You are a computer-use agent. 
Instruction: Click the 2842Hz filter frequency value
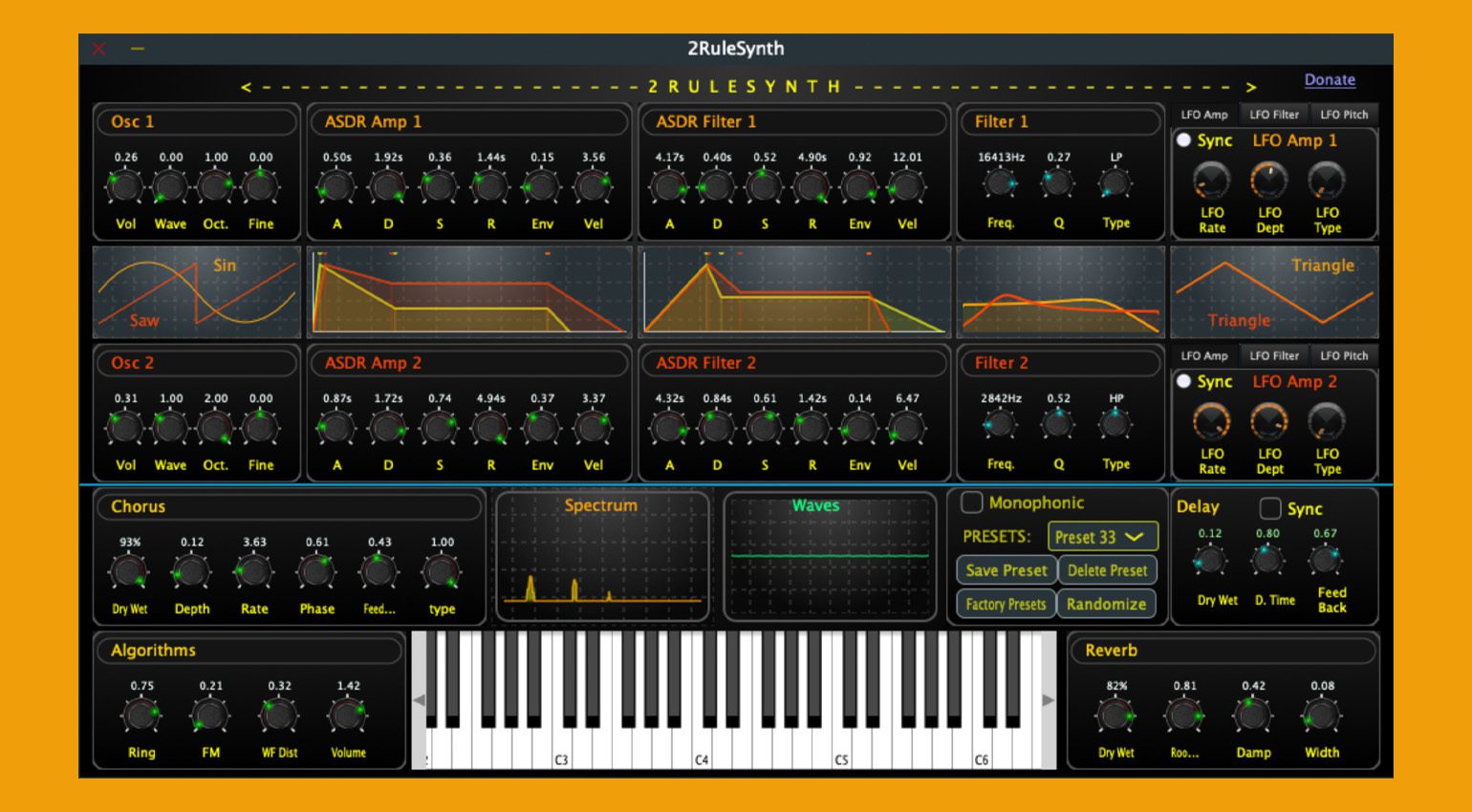1001,398
